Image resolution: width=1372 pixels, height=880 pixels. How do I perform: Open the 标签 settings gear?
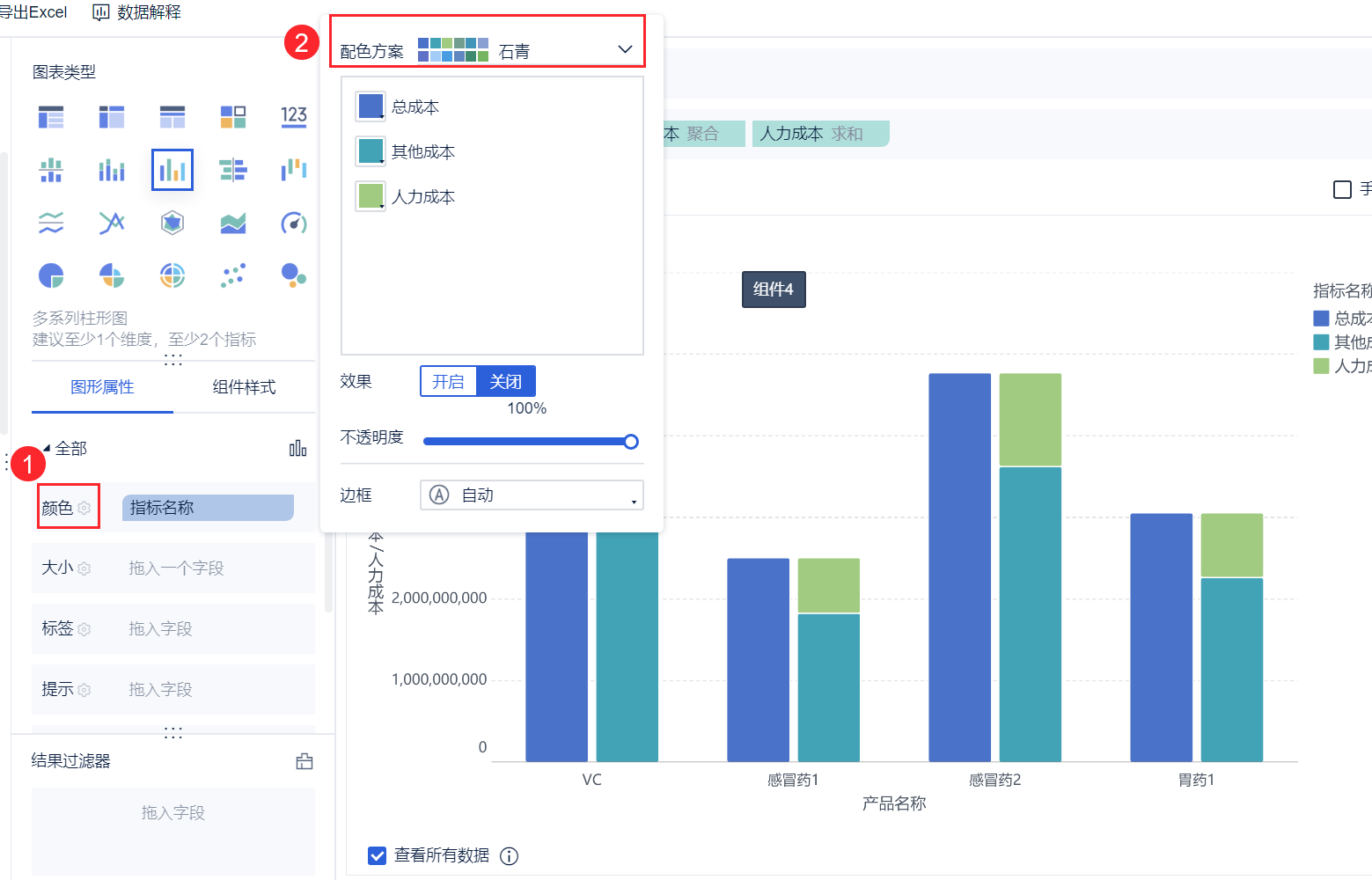pyautogui.click(x=84, y=629)
